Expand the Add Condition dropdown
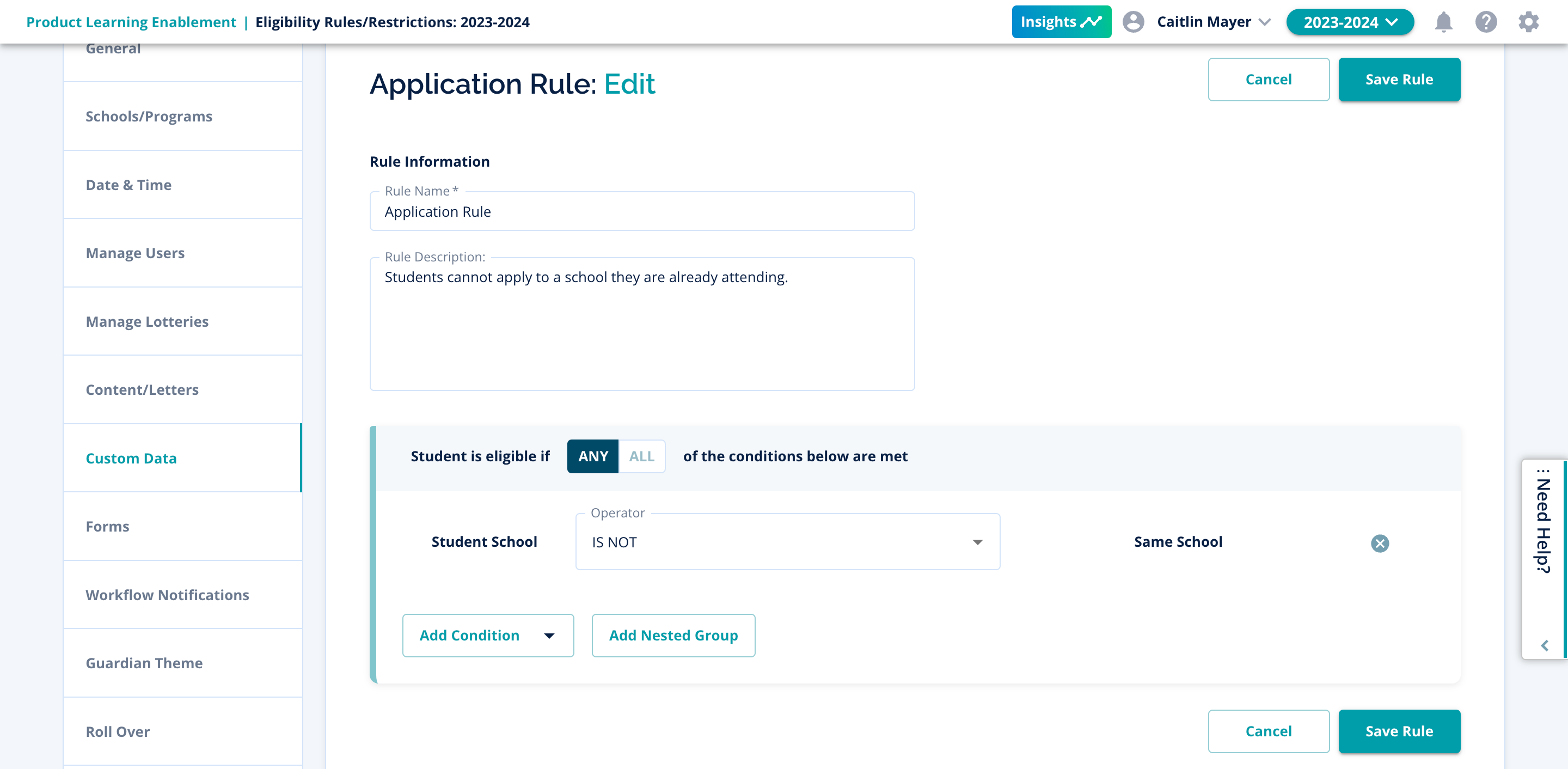1568x769 pixels. click(488, 635)
